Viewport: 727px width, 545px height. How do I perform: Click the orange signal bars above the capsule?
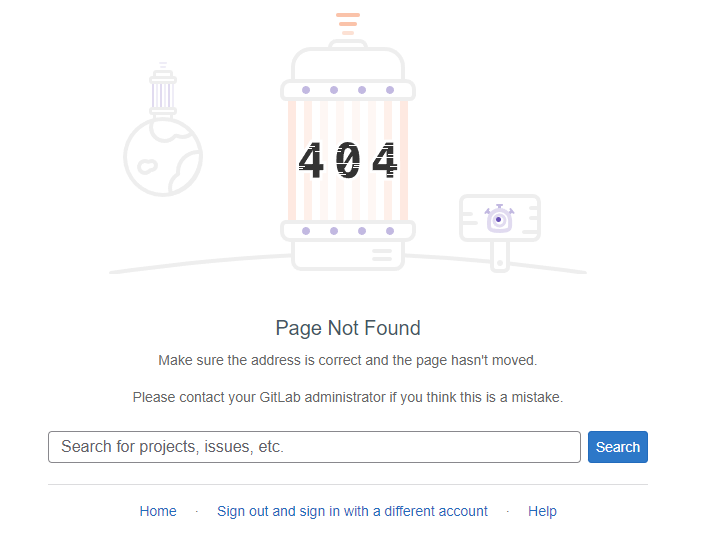(348, 24)
